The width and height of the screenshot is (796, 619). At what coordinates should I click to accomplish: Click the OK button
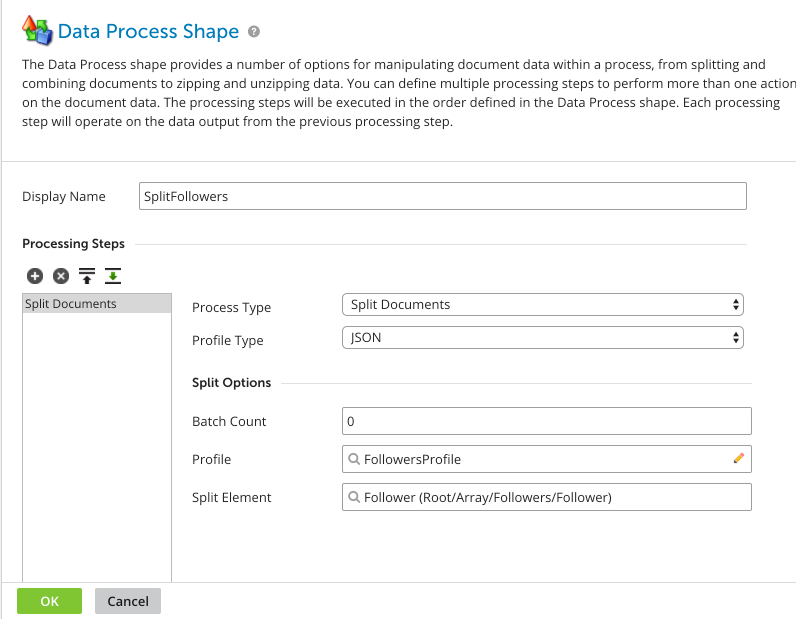(49, 601)
